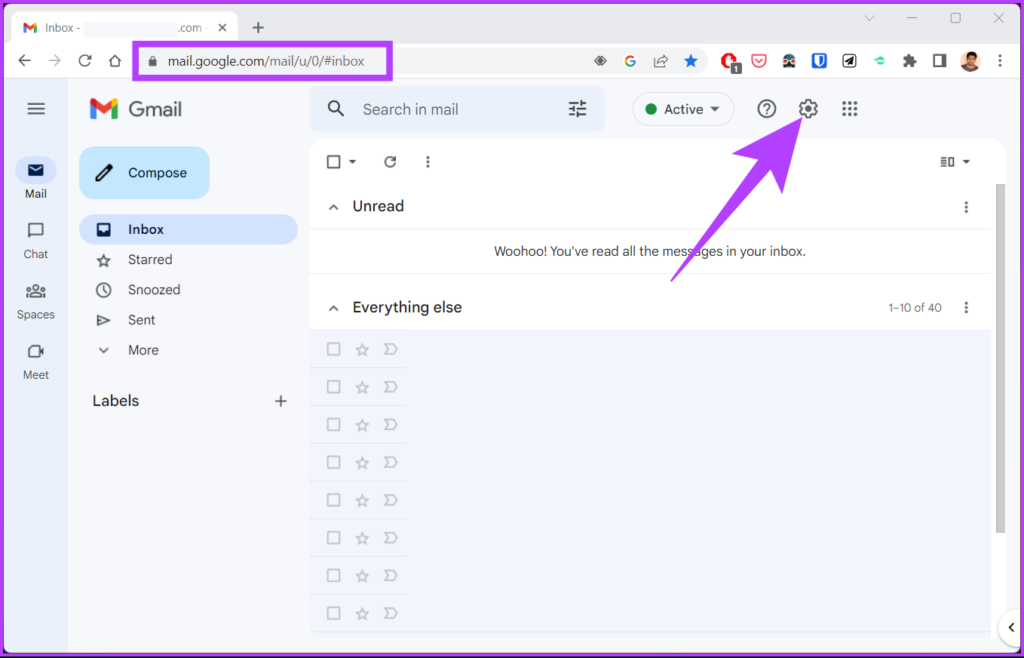Collapse the Everything else section
The image size is (1024, 658).
[333, 307]
